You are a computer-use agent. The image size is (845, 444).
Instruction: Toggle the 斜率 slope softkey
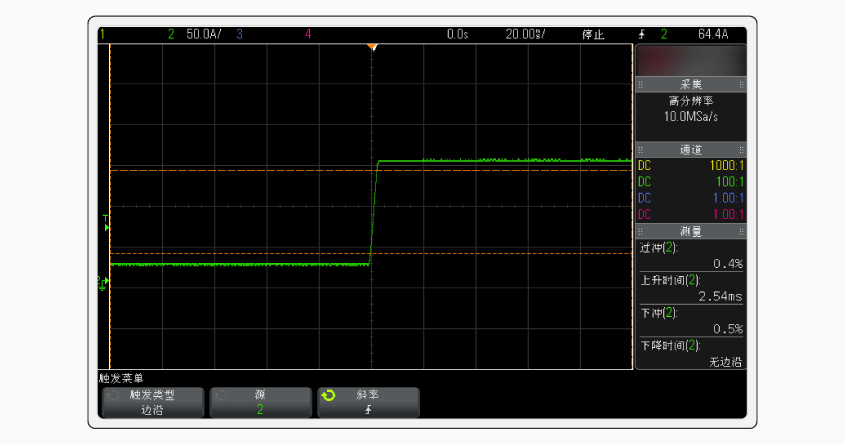pos(368,402)
